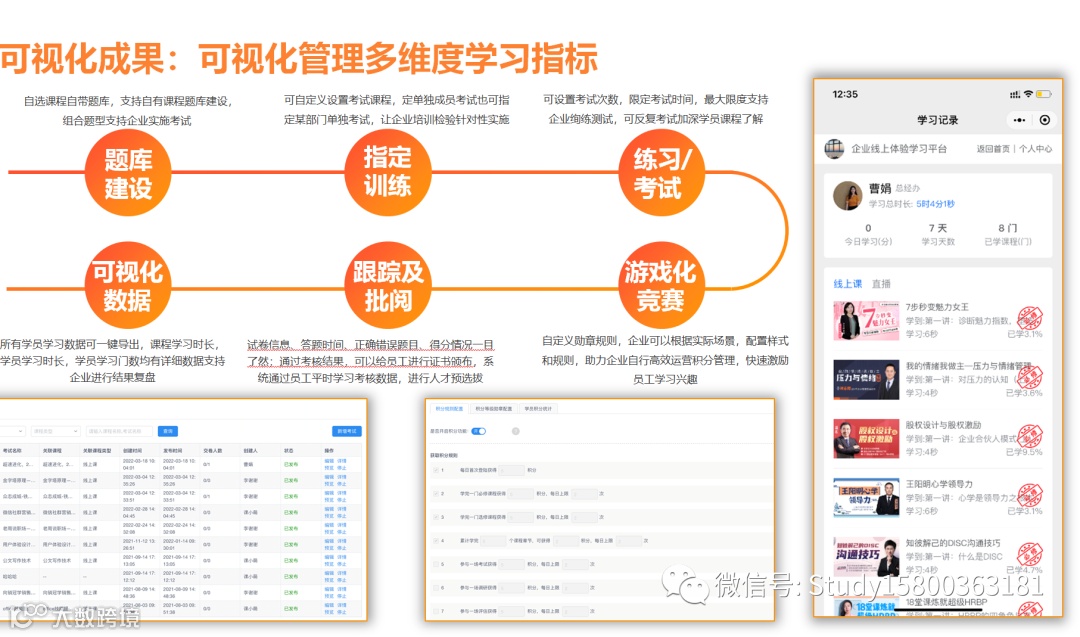This screenshot has width=1080, height=637.
Task: Click the 个人中心 link
Action: click(x=1035, y=149)
